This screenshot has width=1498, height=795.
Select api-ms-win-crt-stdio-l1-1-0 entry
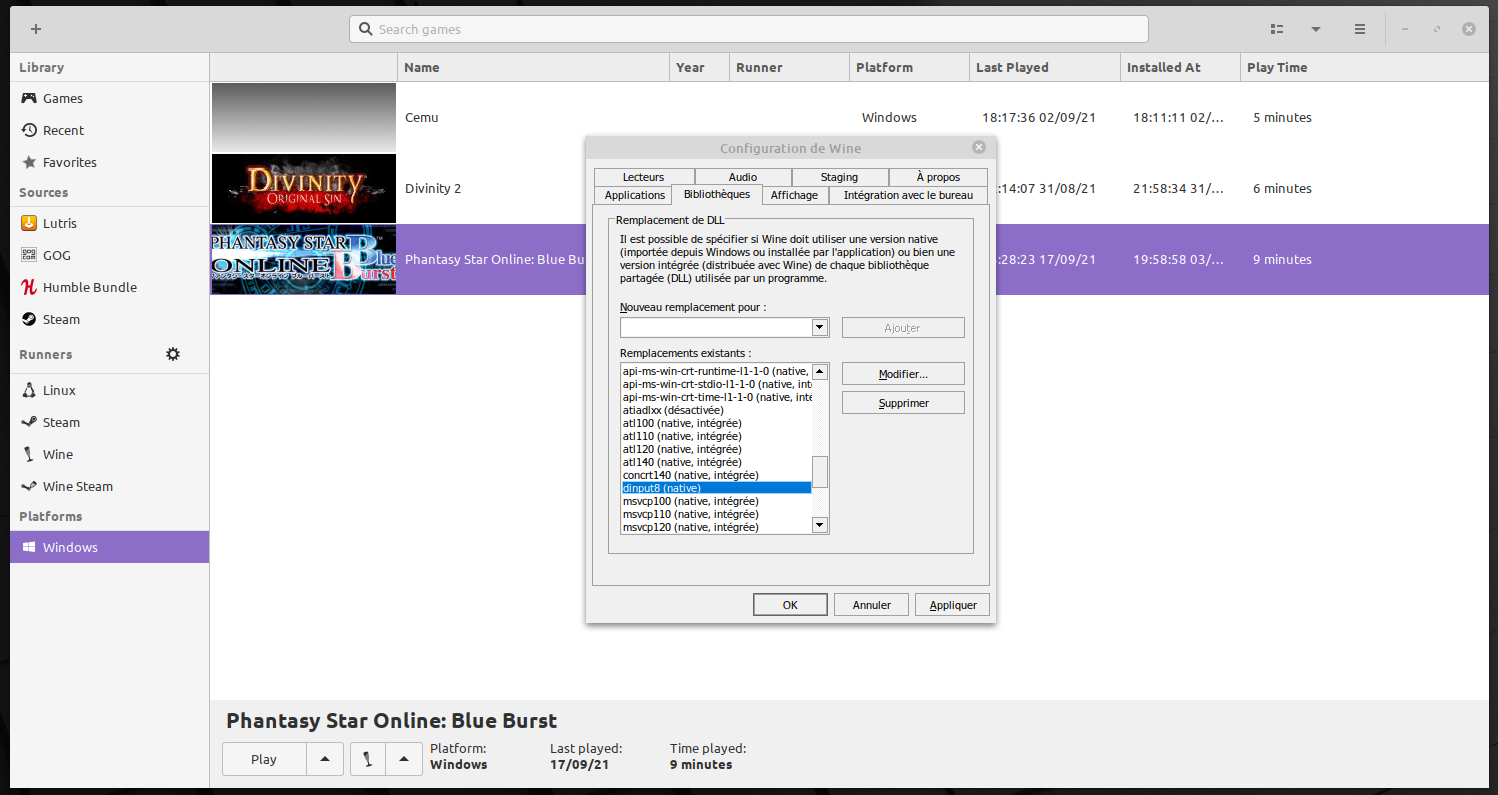pos(716,384)
